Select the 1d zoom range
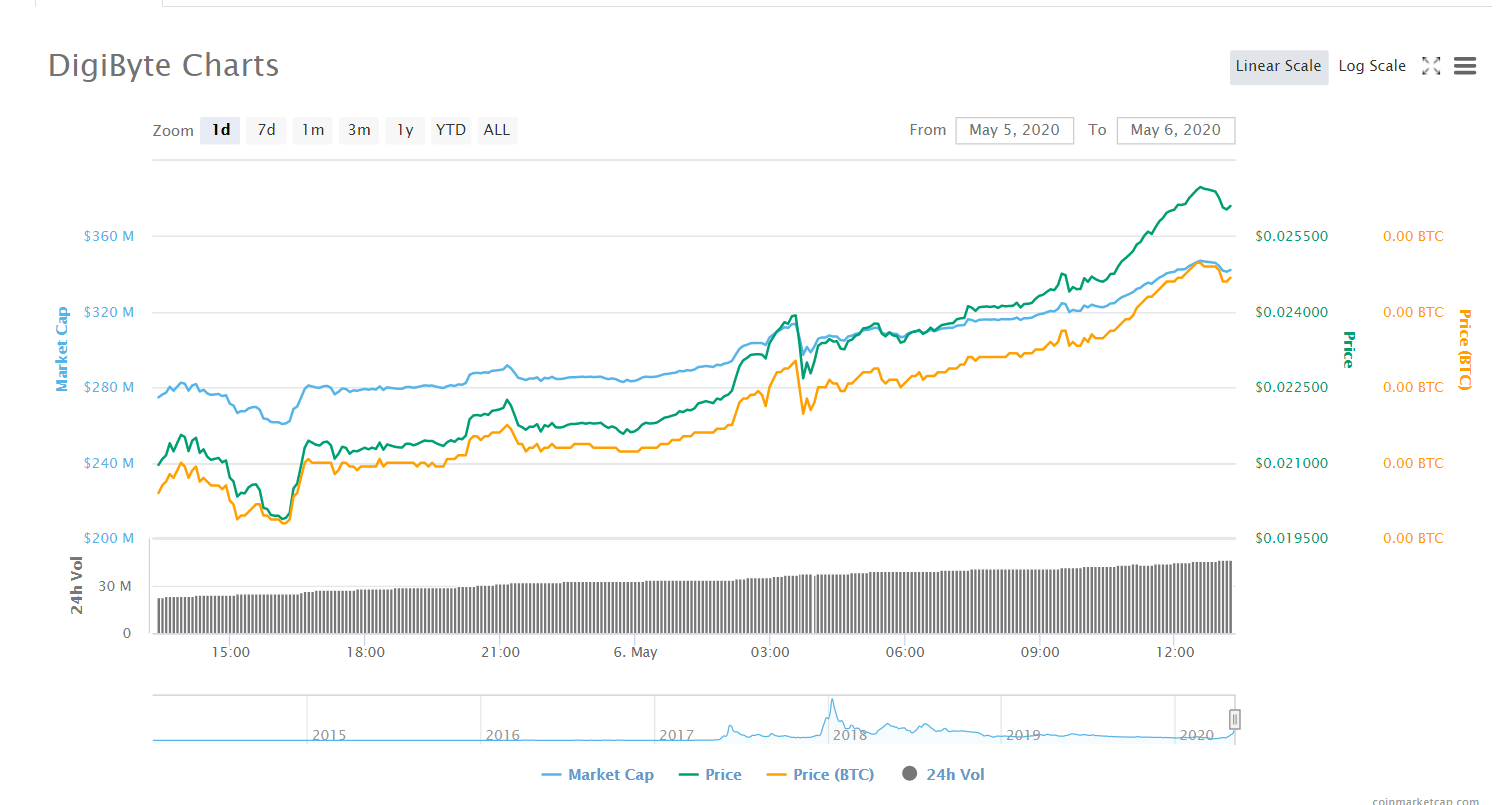1498x805 pixels. pyautogui.click(x=221, y=130)
